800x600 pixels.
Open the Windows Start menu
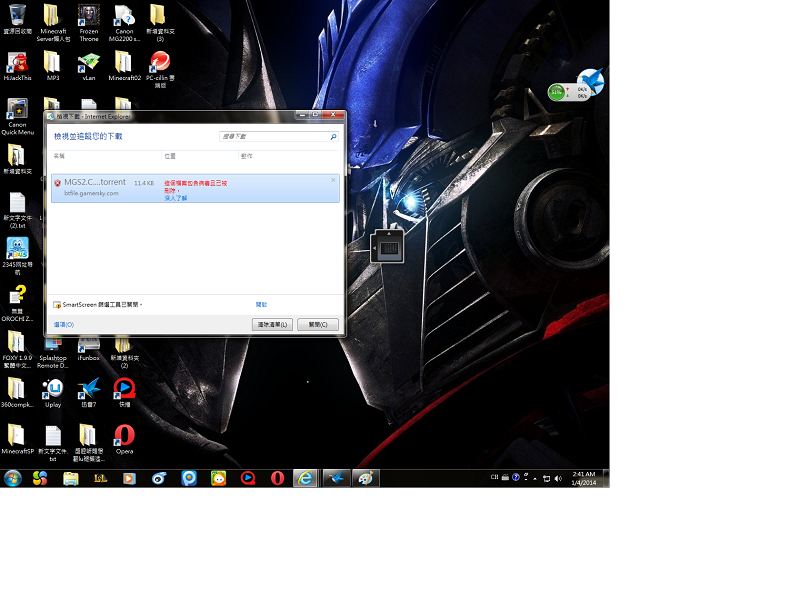coord(12,479)
